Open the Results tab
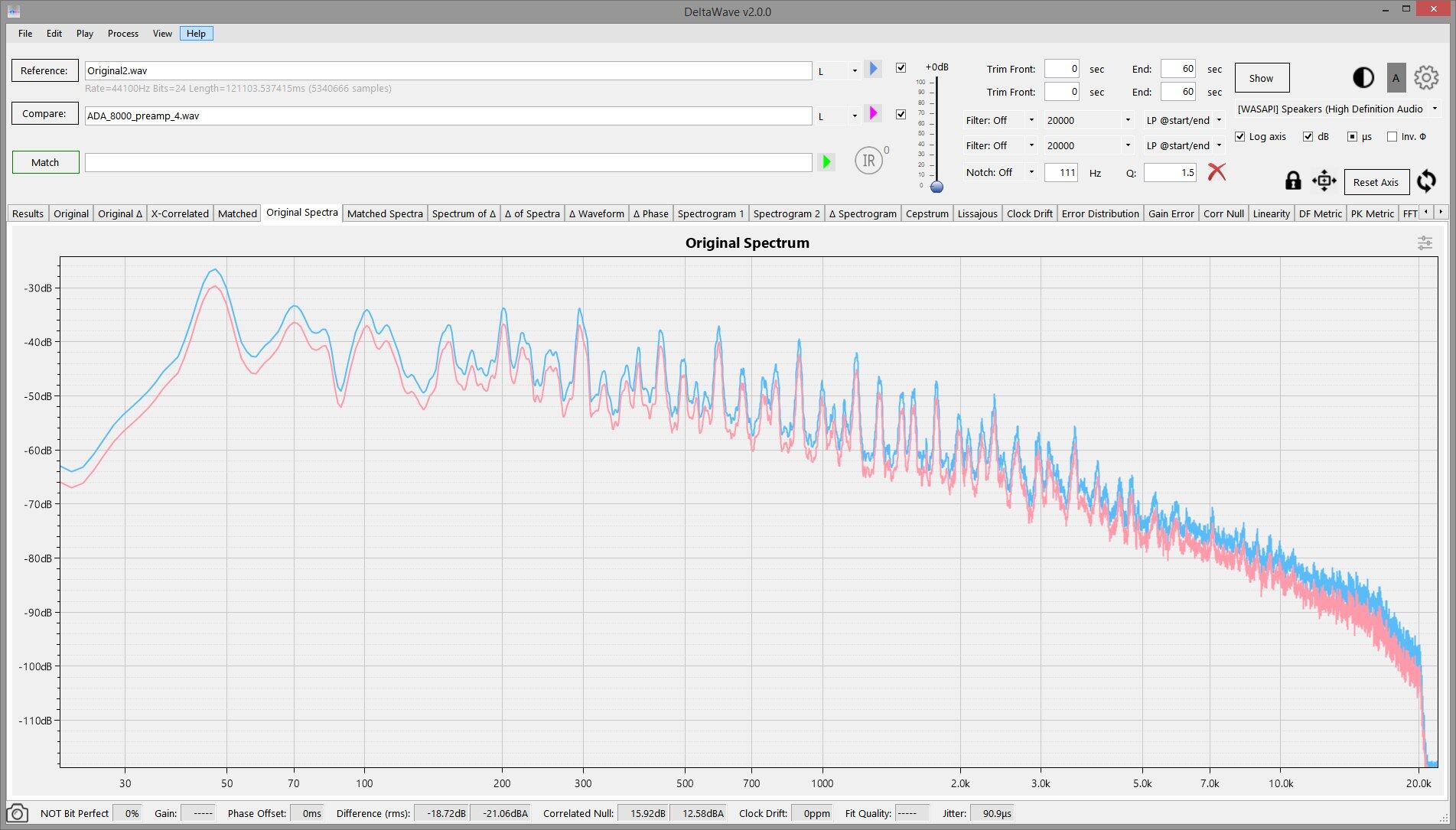 28,213
